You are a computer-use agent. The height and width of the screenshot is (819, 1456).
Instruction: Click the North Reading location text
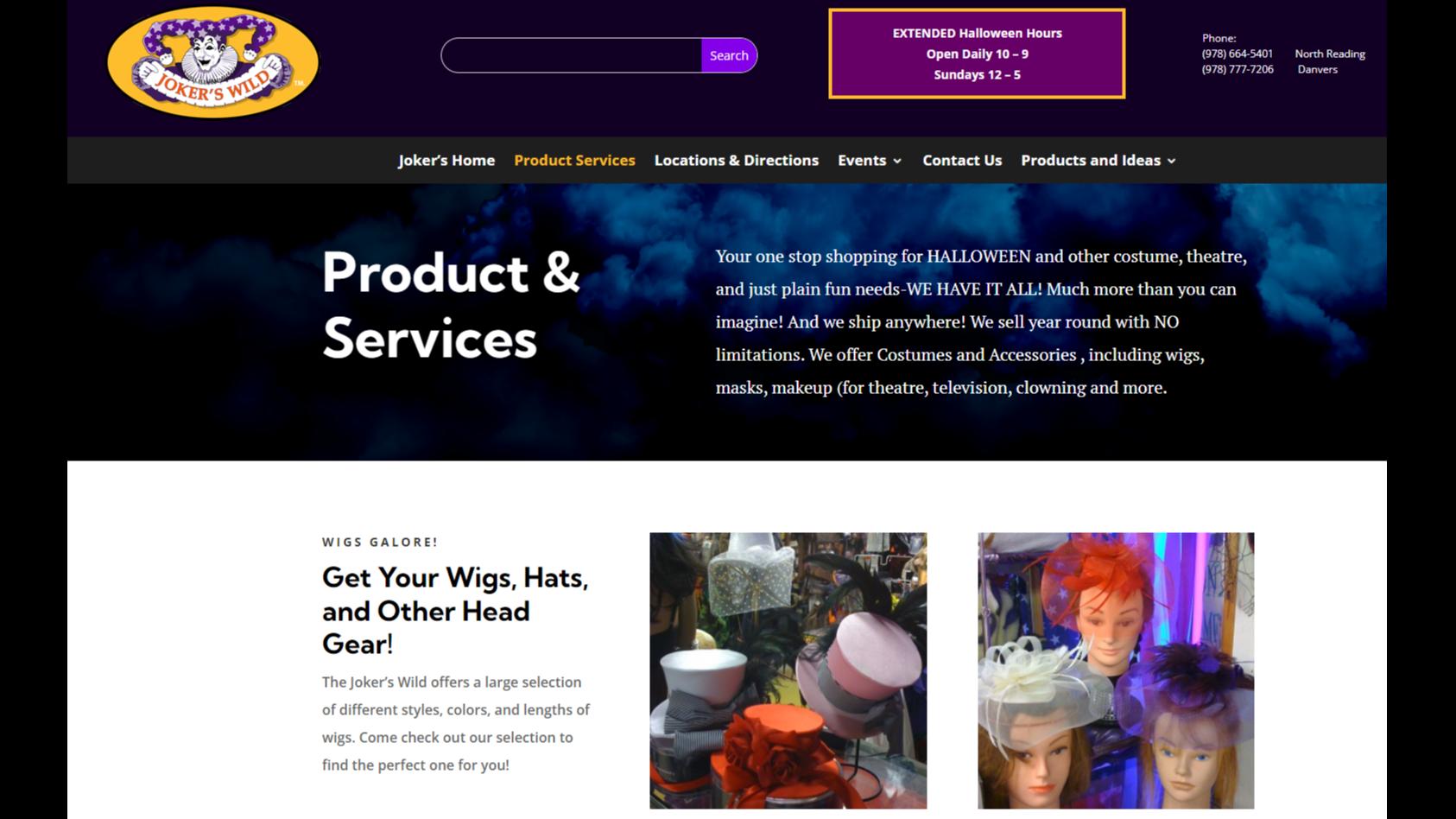pyautogui.click(x=1330, y=54)
